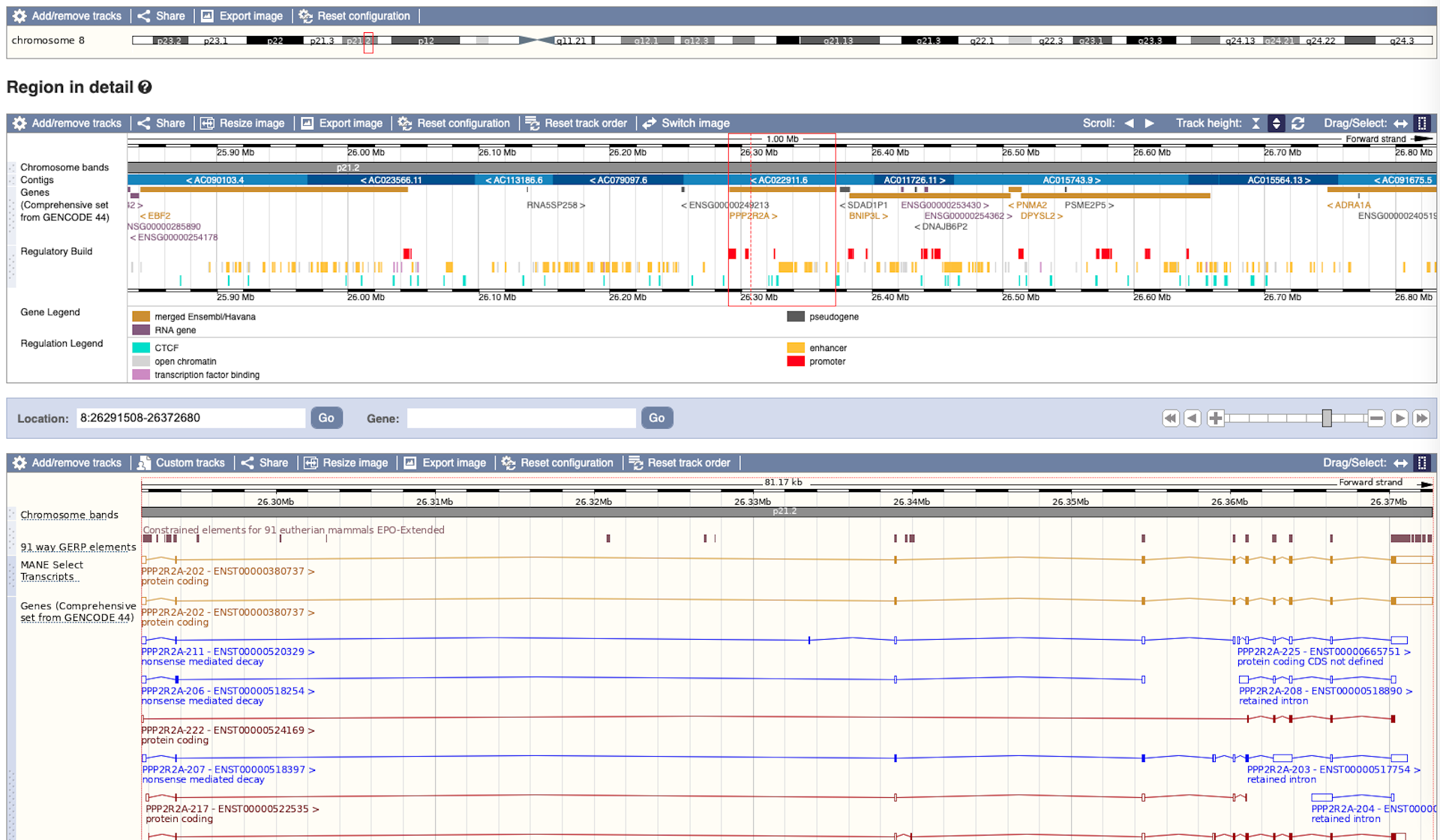Toggle auto track height with the double-arrow icon

point(1277,123)
